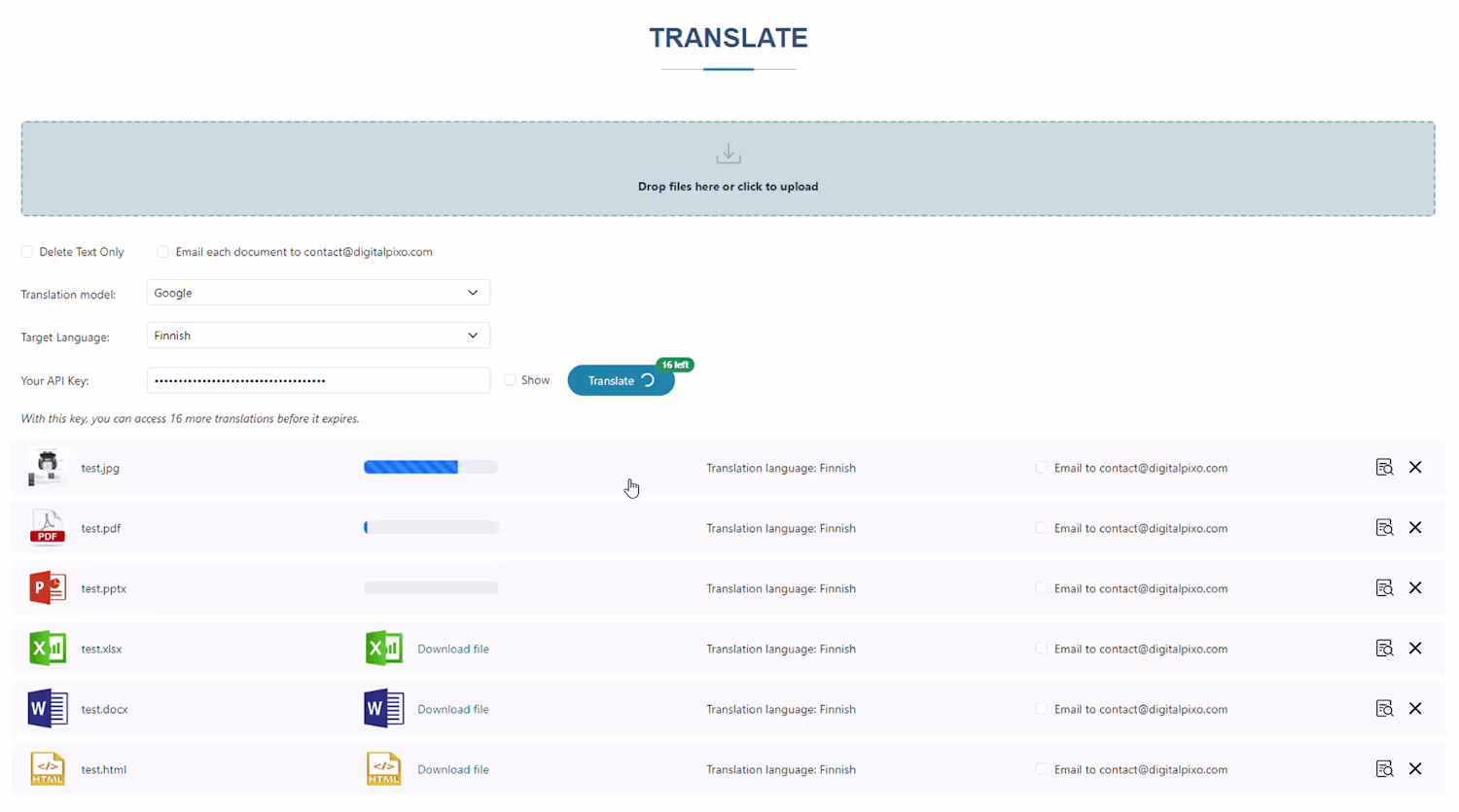Toggle Show API key checkbox
The width and height of the screenshot is (1459, 812).
click(510, 380)
